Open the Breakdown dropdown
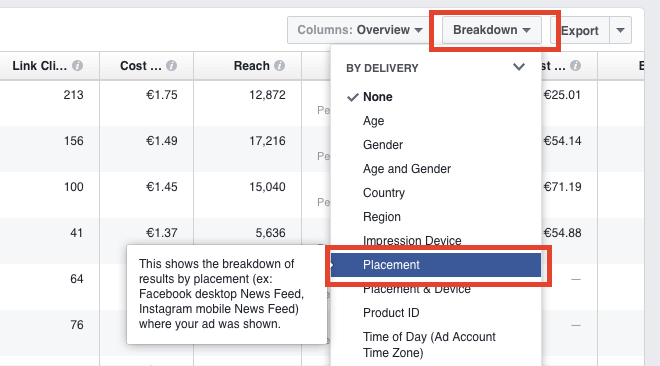The height and width of the screenshot is (366, 660). [x=492, y=30]
